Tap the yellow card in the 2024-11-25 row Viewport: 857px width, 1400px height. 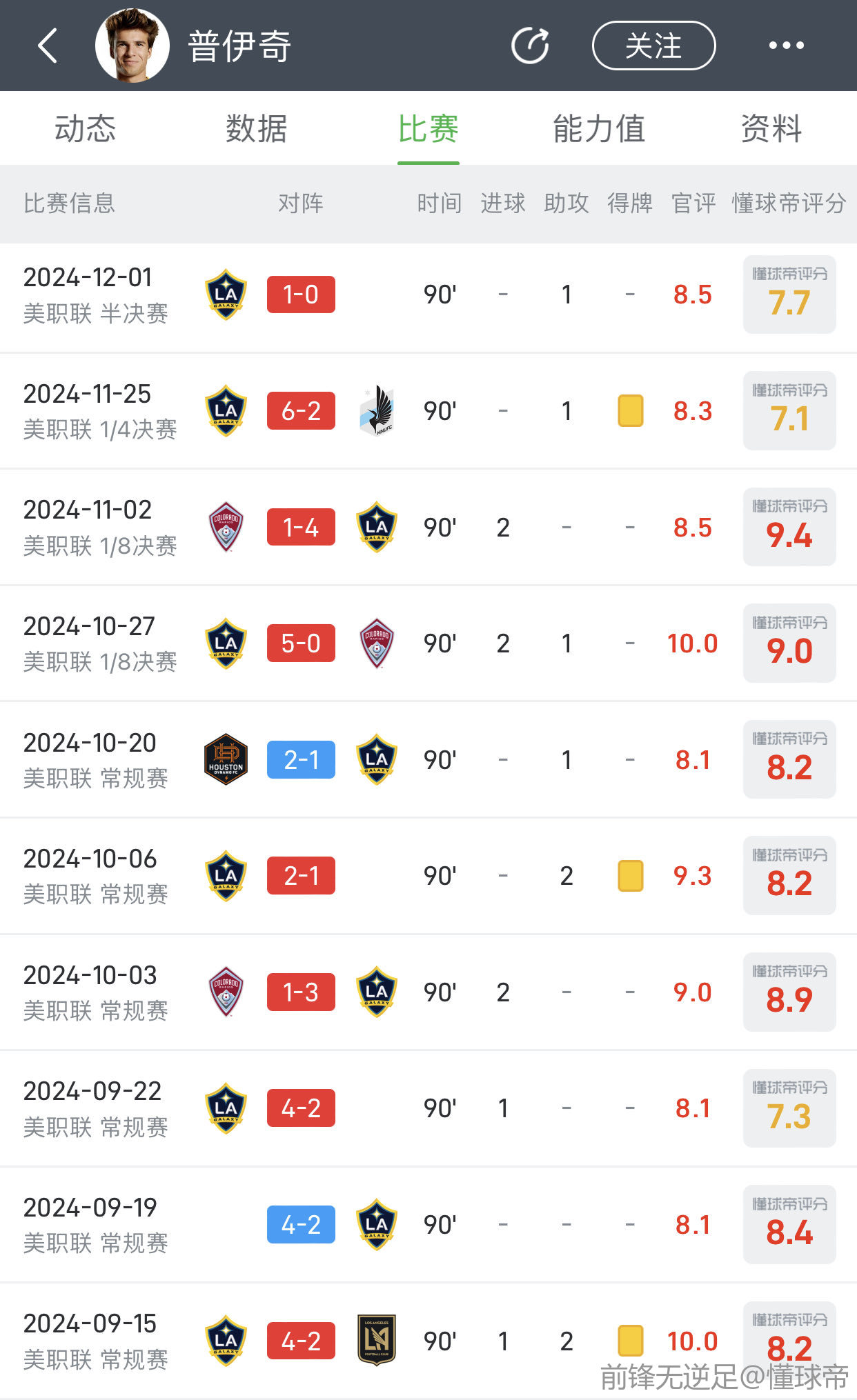[630, 411]
